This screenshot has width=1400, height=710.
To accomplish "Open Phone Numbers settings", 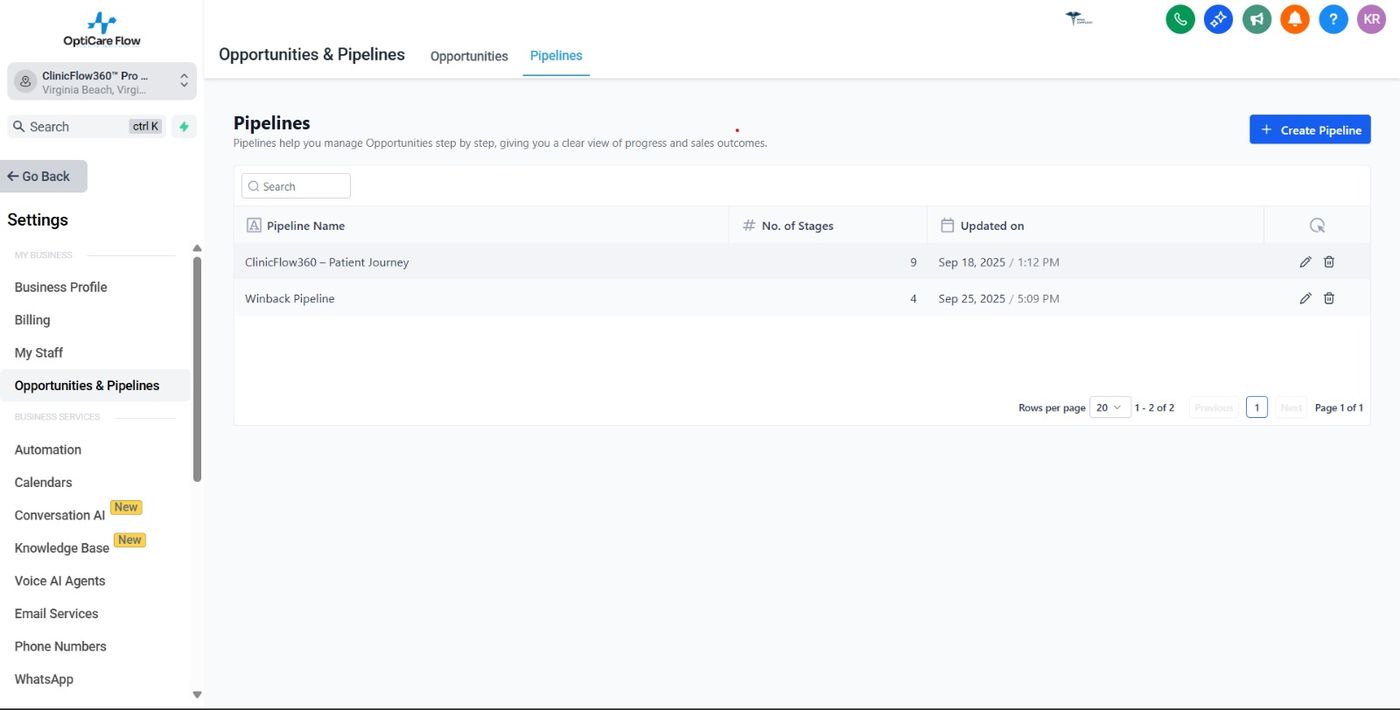I will click(x=60, y=647).
